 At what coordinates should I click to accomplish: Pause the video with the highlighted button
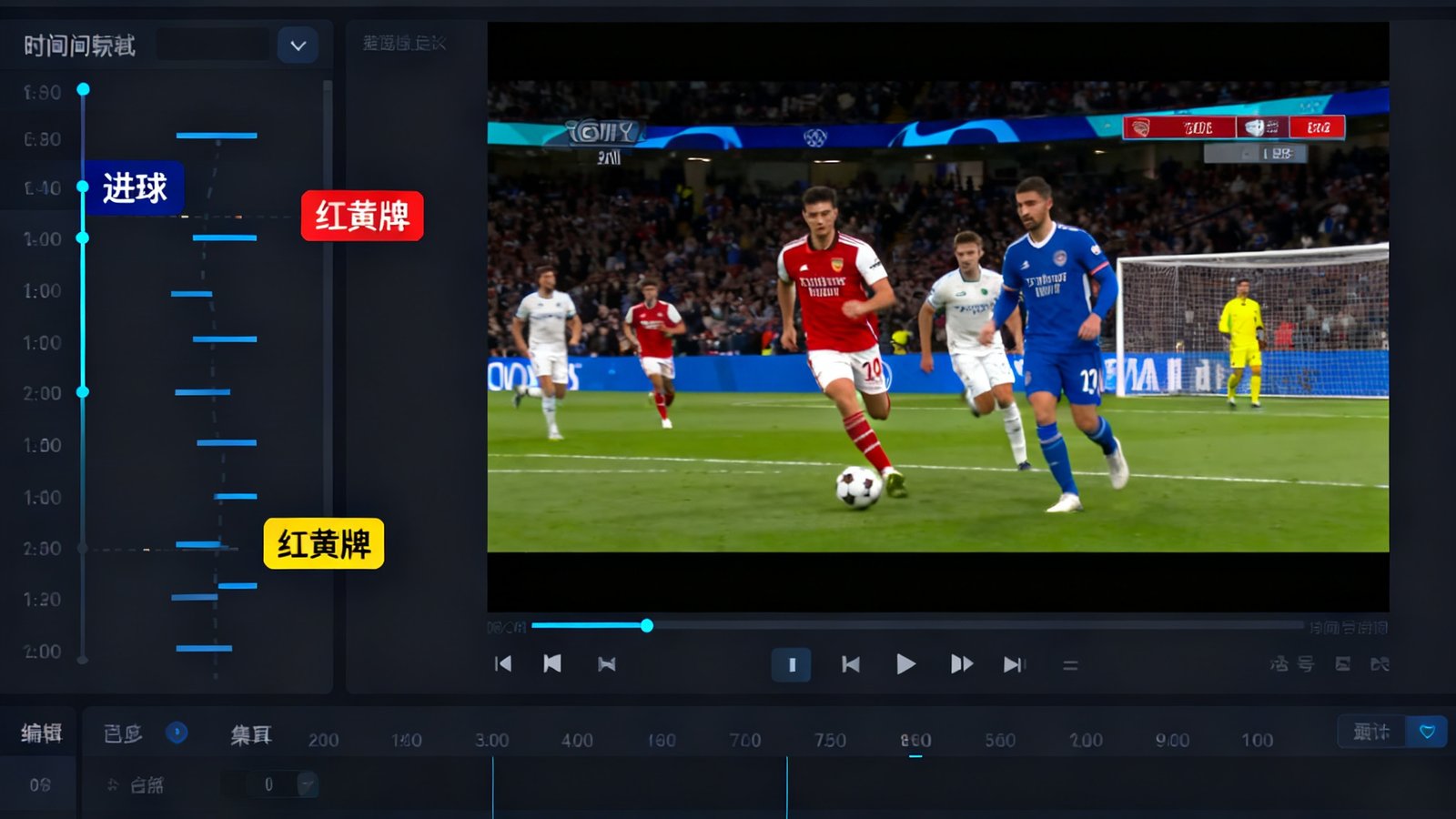tap(792, 664)
